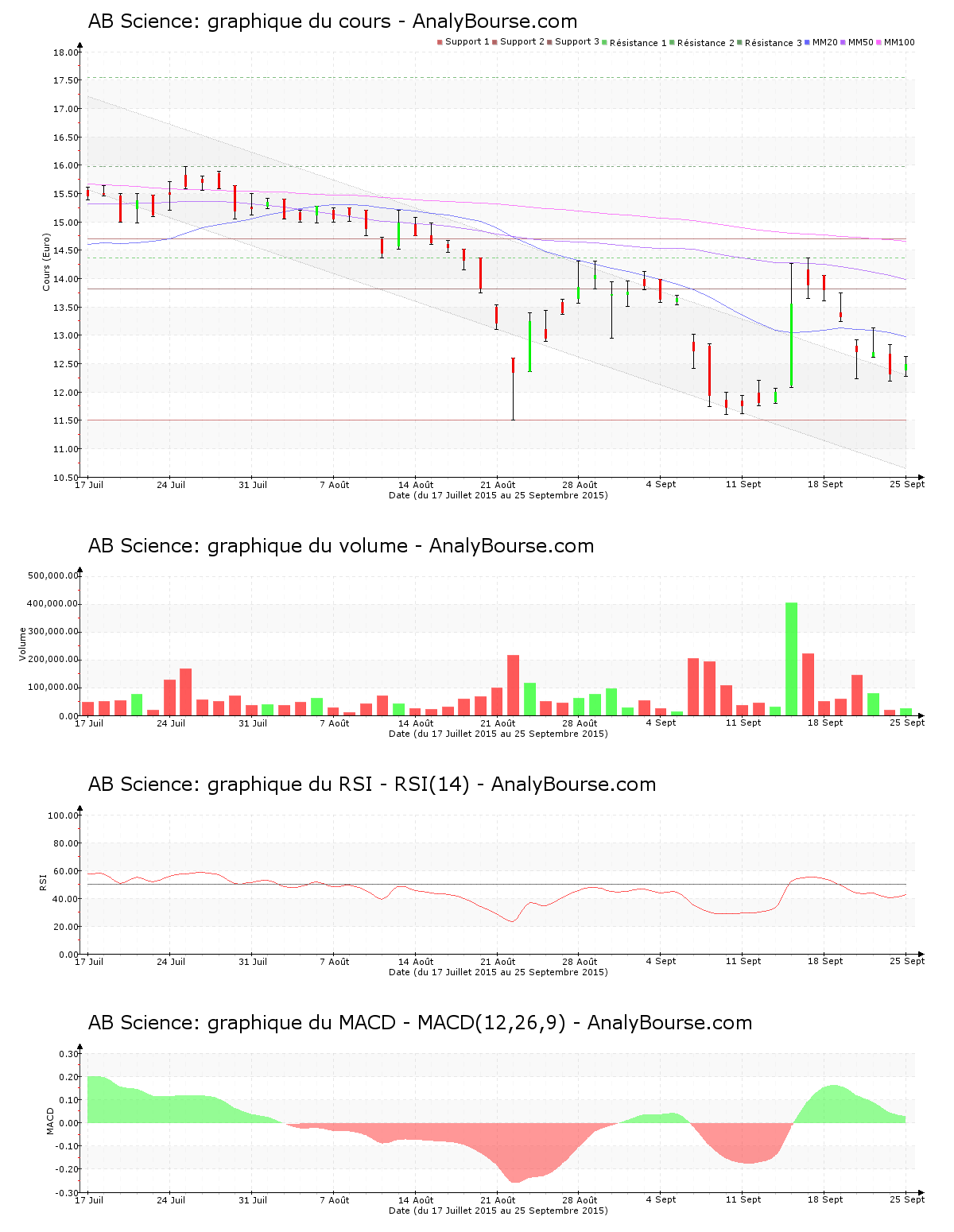954x1232 pixels.
Task: Click the Support 2 legend entry
Action: click(518, 42)
